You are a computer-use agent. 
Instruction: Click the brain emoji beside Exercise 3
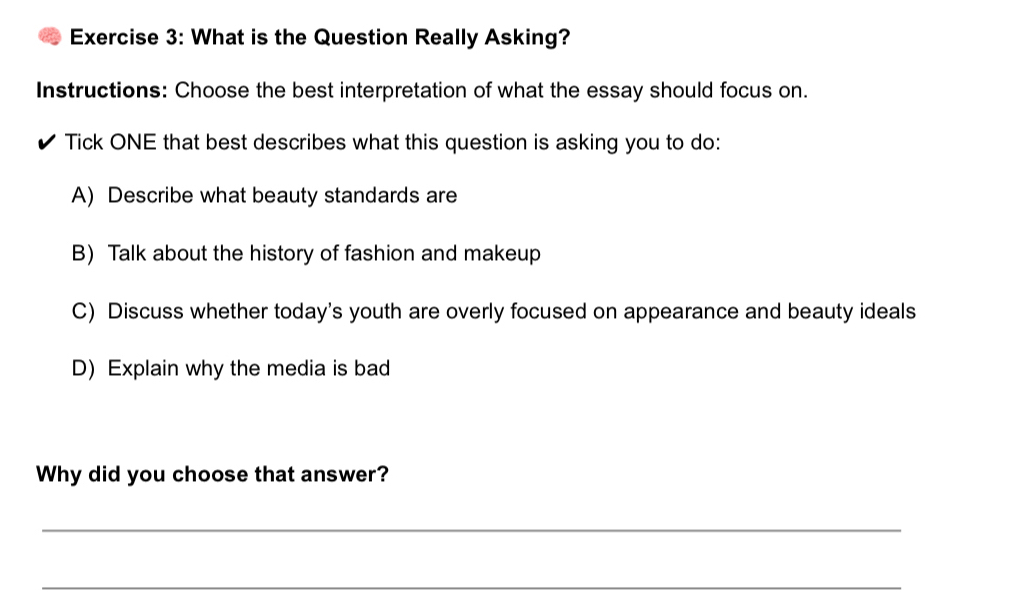[50, 38]
